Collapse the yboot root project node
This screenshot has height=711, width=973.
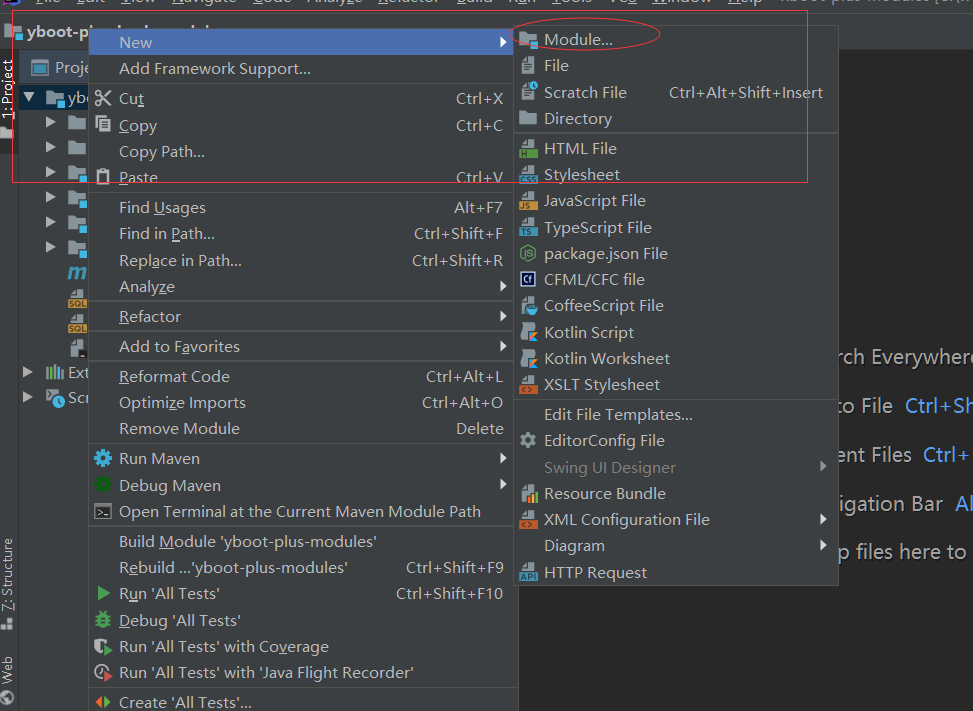29,97
